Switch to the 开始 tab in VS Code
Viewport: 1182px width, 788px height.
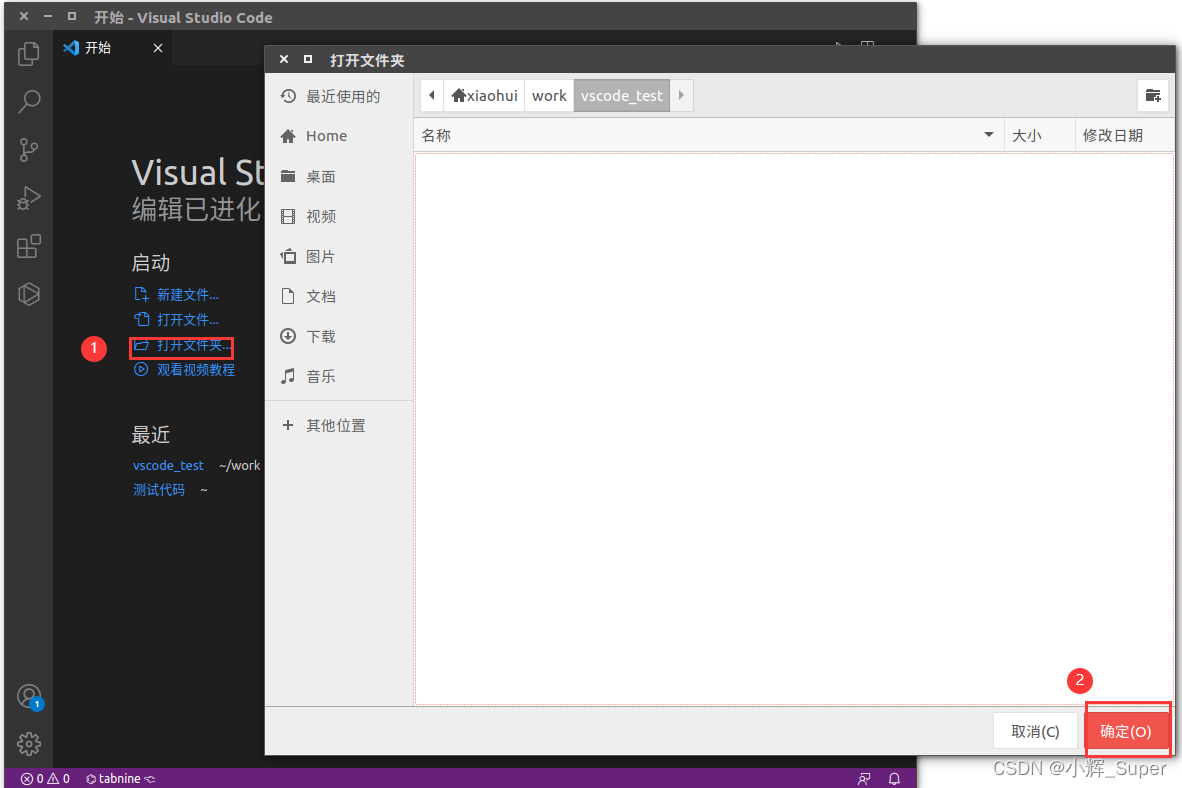[113, 48]
